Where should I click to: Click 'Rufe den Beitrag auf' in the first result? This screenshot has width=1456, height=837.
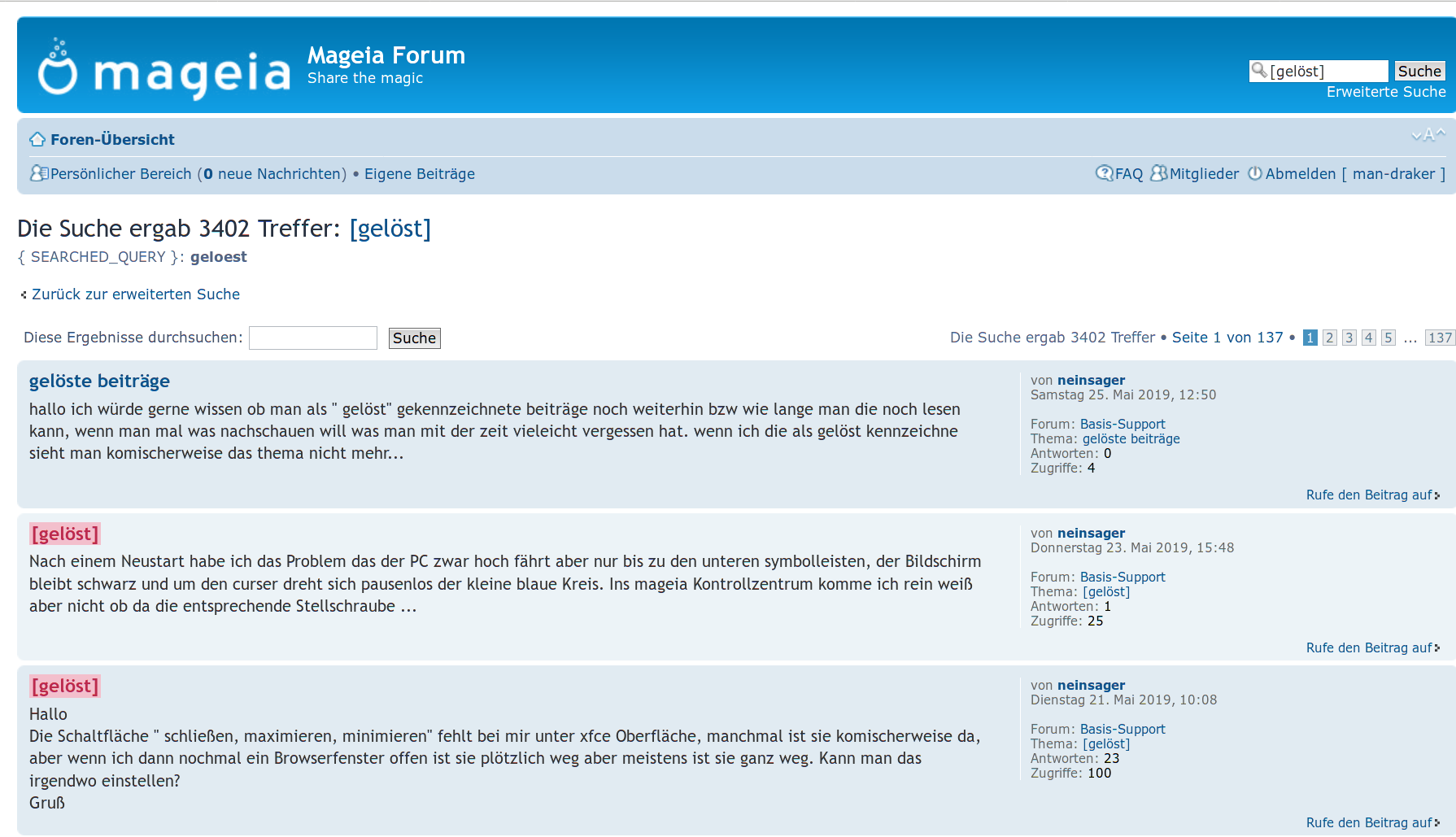click(1369, 495)
